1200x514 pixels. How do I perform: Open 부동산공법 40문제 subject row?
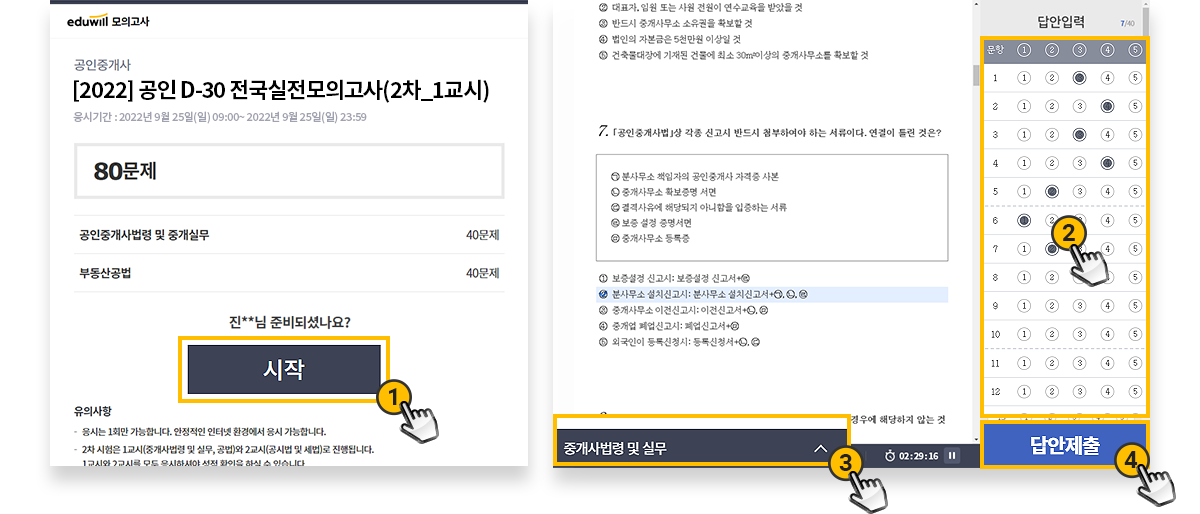[288, 273]
